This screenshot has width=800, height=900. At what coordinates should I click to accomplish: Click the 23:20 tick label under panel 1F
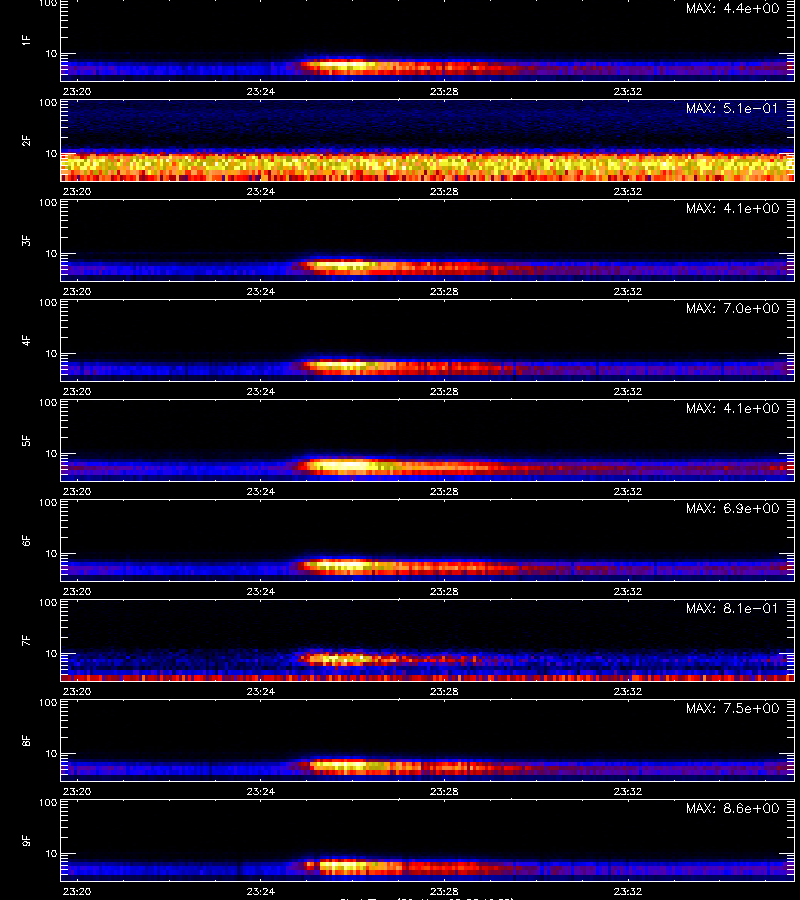(x=77, y=91)
